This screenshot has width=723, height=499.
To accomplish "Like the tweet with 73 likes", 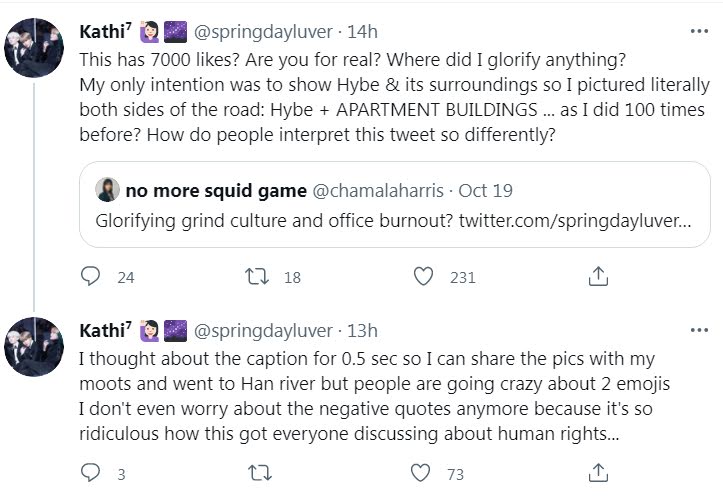I will pyautogui.click(x=424, y=472).
